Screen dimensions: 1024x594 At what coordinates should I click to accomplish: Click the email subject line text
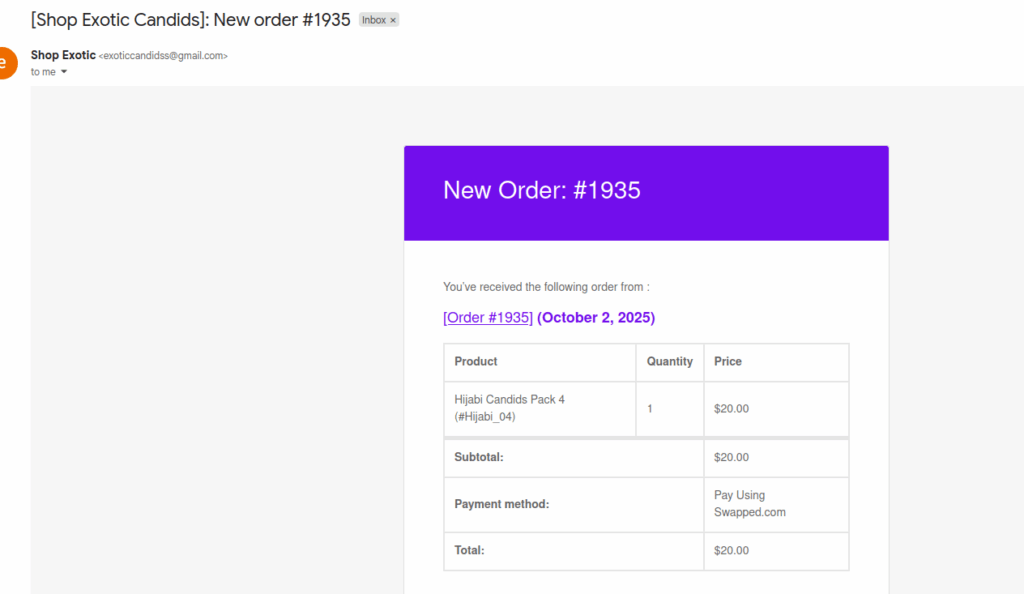tap(190, 20)
